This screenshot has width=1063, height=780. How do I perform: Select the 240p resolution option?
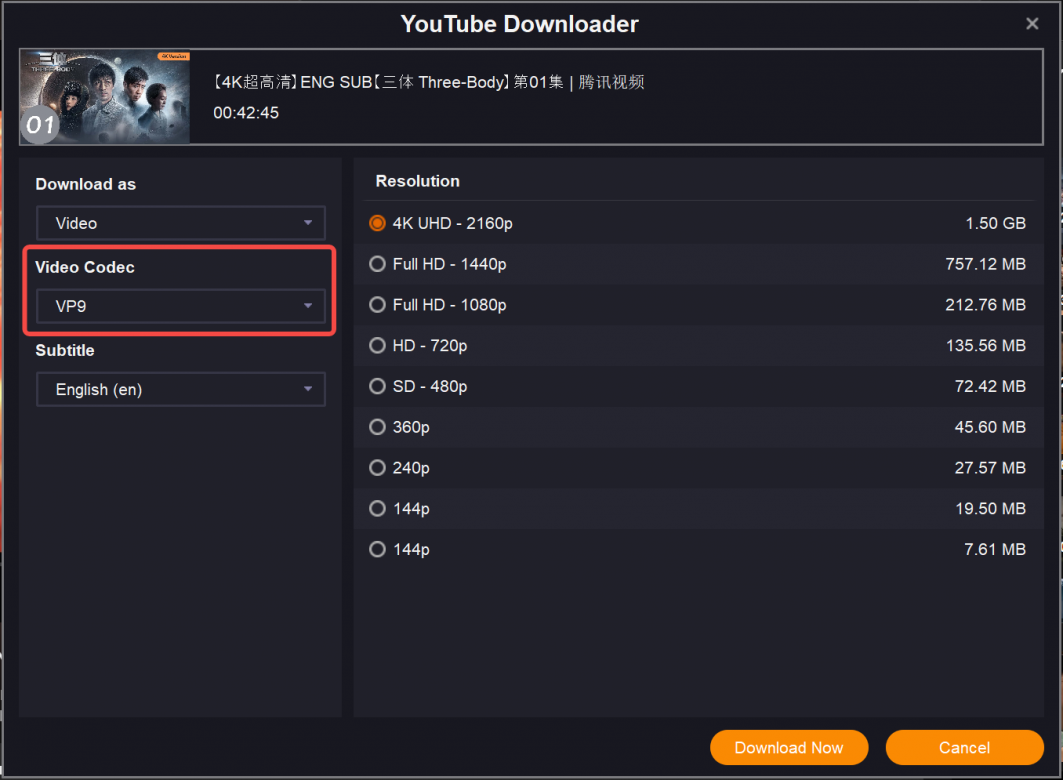(378, 468)
